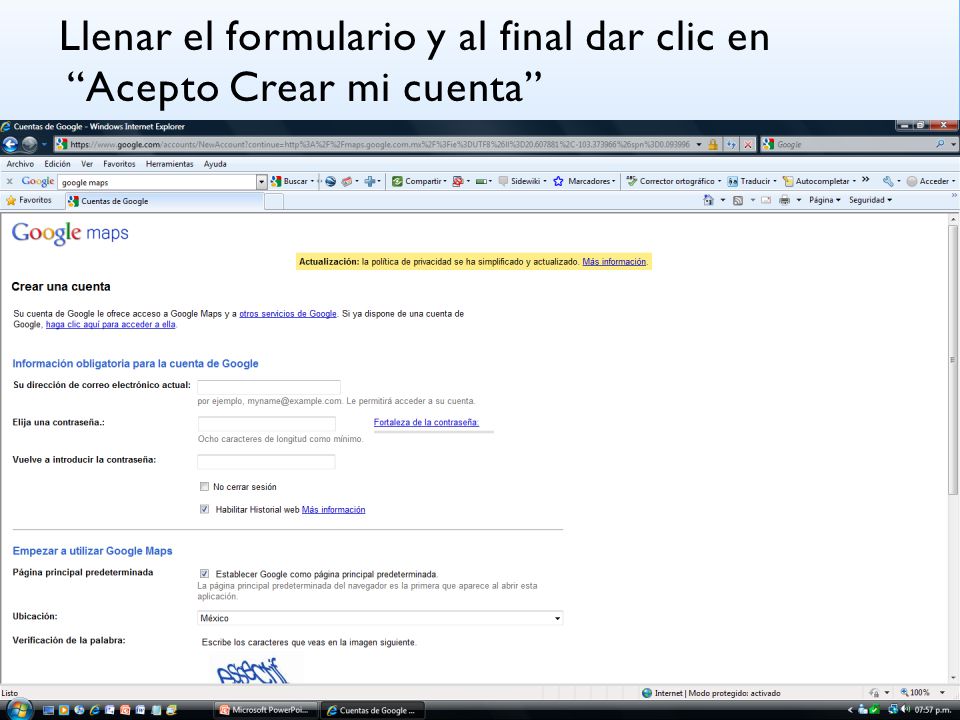The width and height of the screenshot is (960, 720).
Task: Click the Windows Start orb
Action: (x=19, y=710)
